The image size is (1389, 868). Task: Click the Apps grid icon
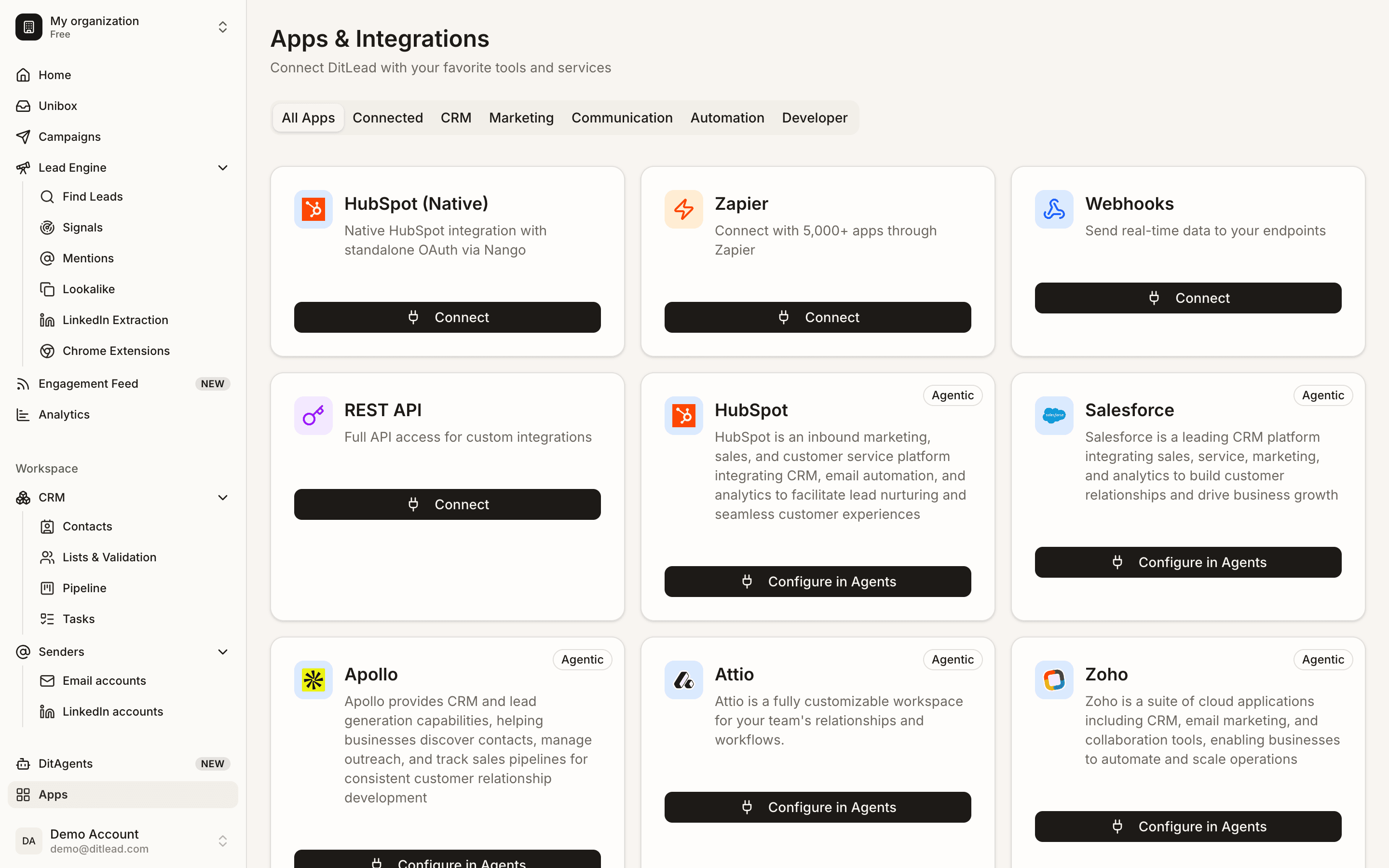(23, 795)
